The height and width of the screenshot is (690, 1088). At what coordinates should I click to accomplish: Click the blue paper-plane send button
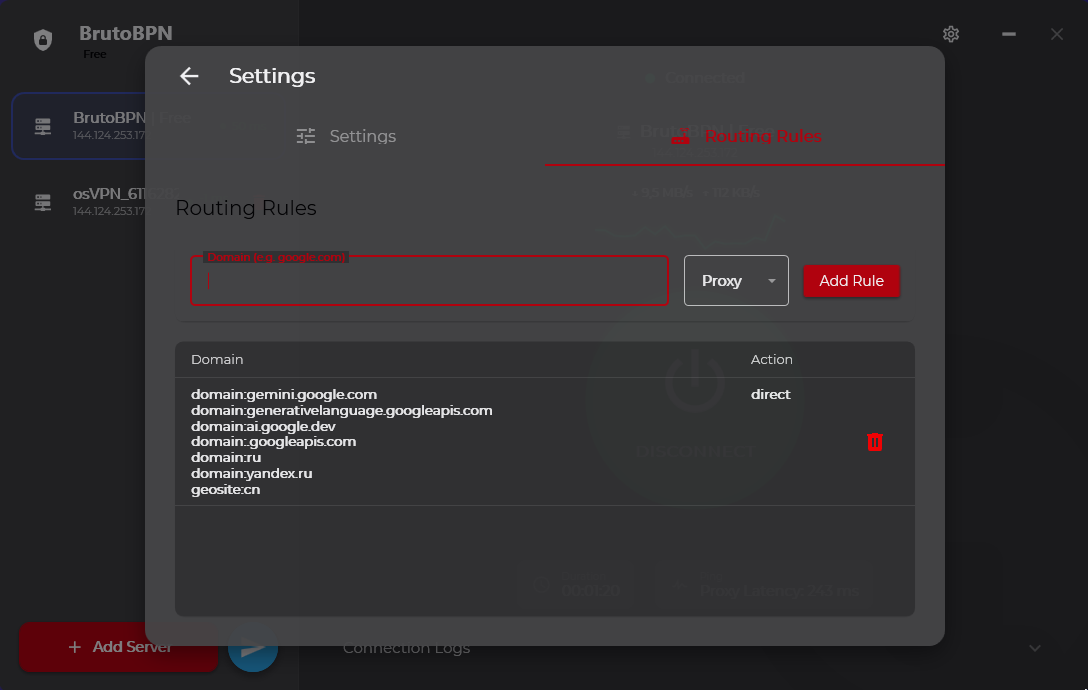pyautogui.click(x=253, y=648)
